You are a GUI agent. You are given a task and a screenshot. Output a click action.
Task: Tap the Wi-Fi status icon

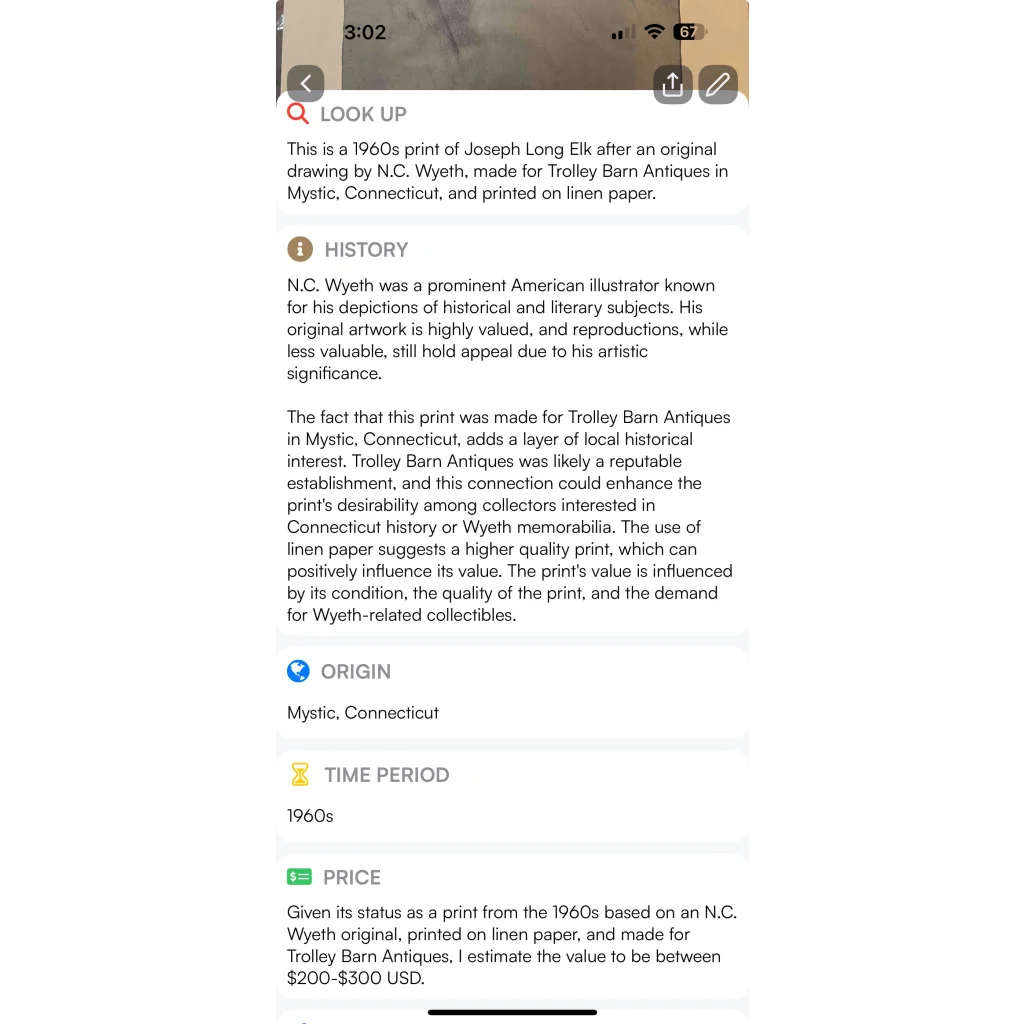click(654, 31)
